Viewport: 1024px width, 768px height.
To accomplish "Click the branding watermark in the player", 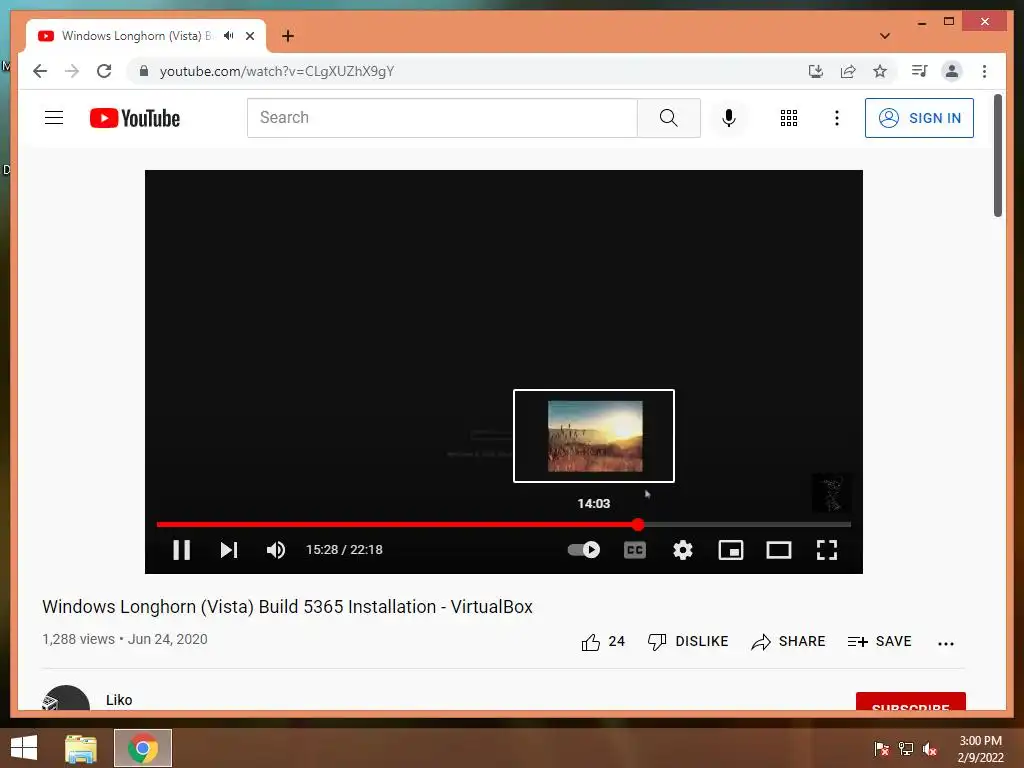I will 831,493.
